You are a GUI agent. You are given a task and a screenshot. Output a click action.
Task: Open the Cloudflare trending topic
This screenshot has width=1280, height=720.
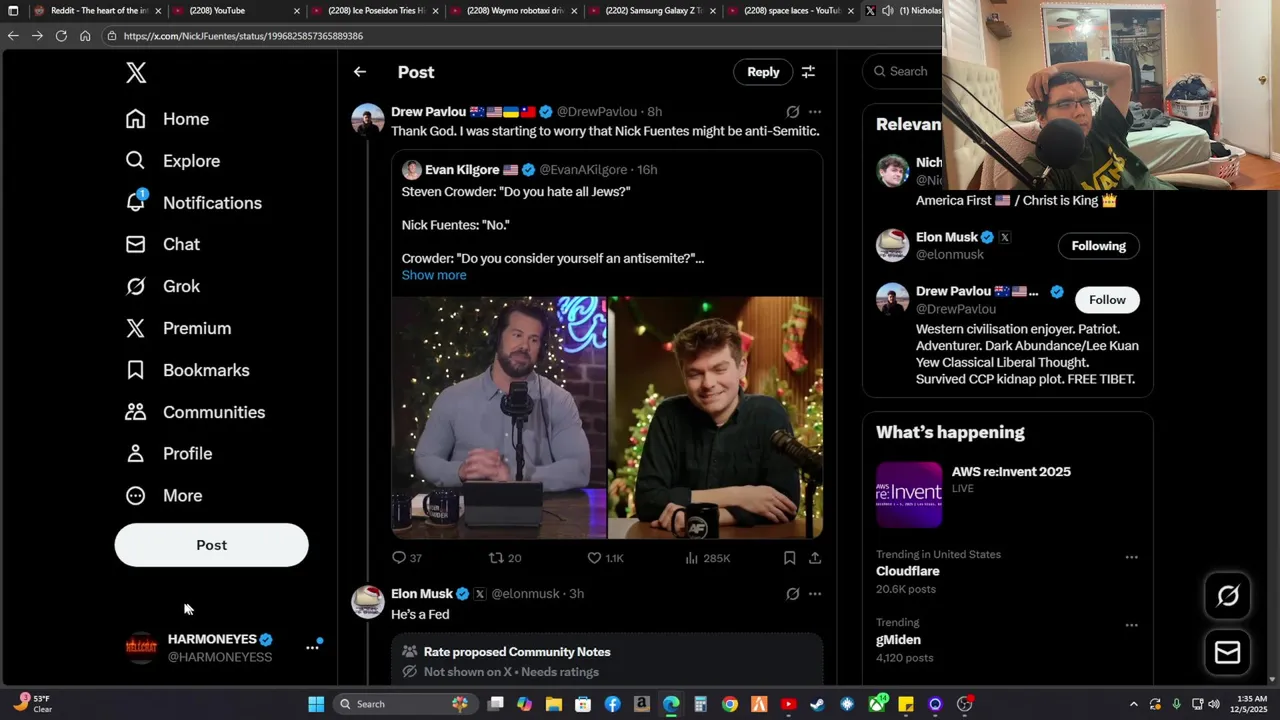click(x=907, y=571)
